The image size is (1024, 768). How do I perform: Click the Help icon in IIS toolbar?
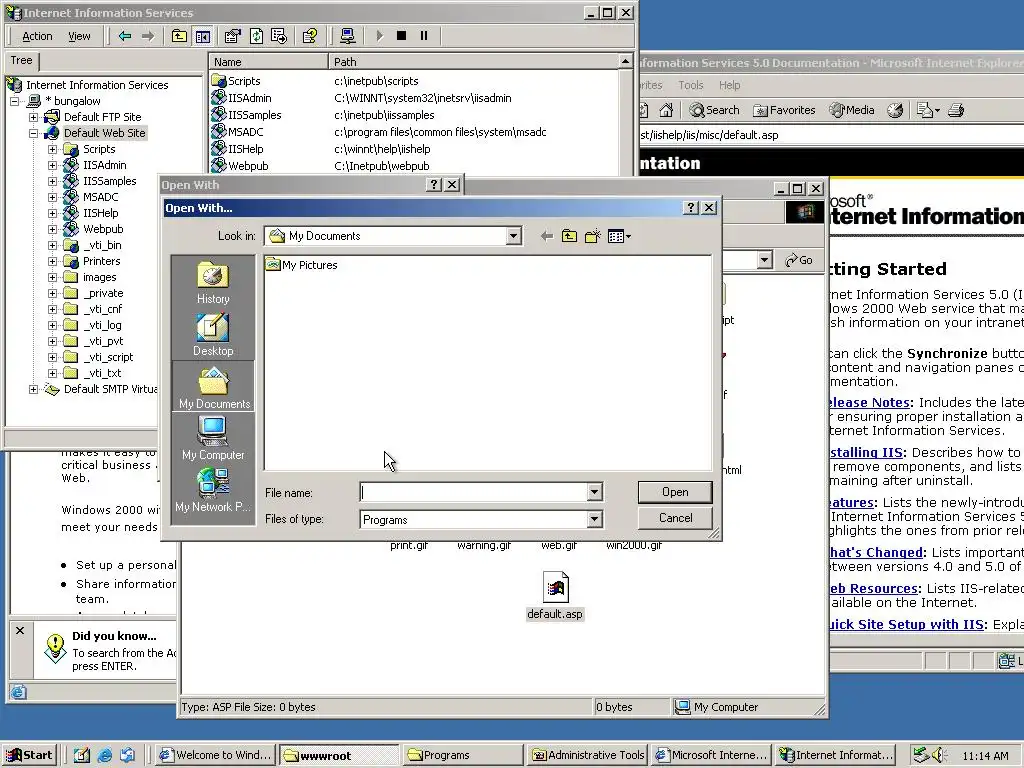tap(310, 36)
